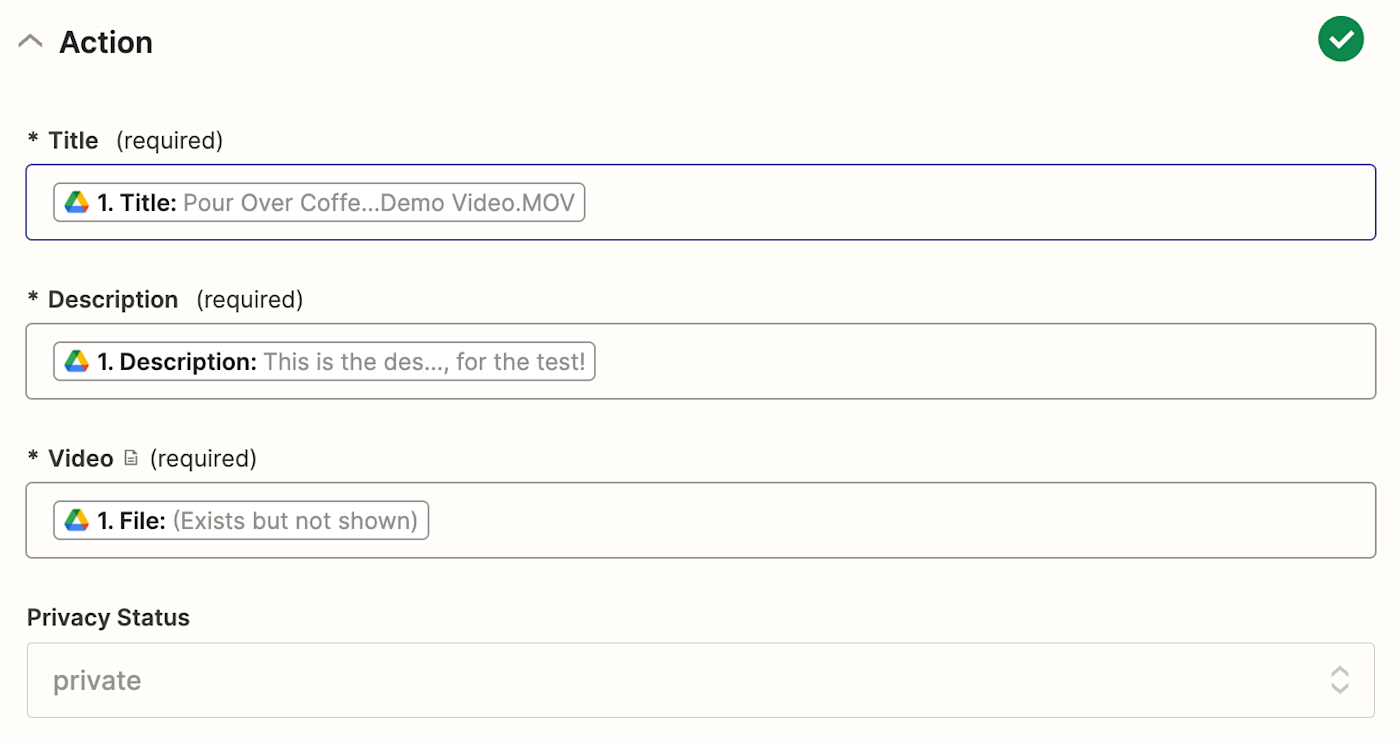Screen dimensions: 1400x742
Task: Click the Action section heading
Action: click(x=106, y=42)
